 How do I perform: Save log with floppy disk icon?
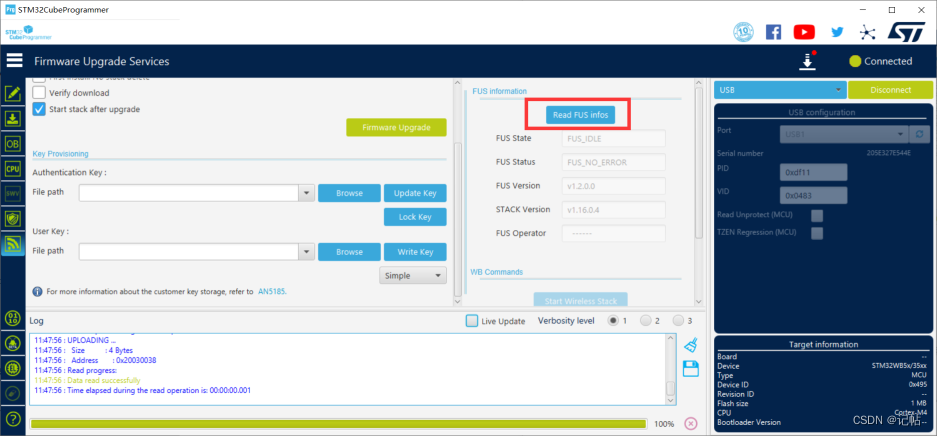[x=691, y=369]
